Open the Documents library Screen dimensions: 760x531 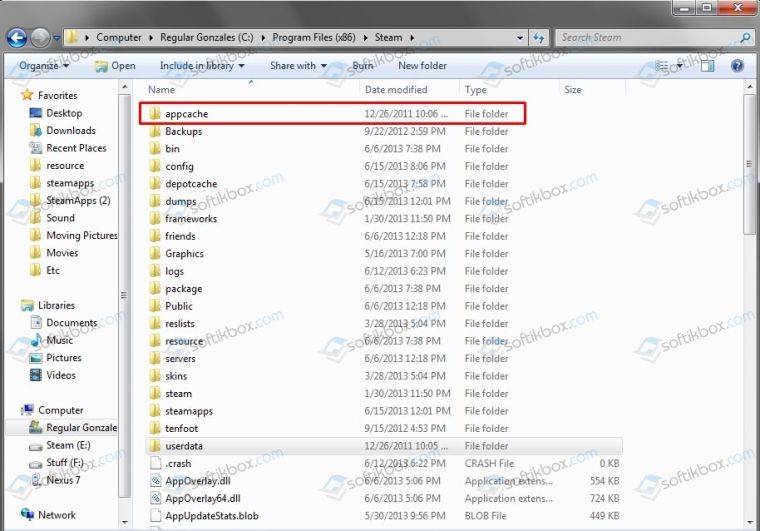(63, 323)
